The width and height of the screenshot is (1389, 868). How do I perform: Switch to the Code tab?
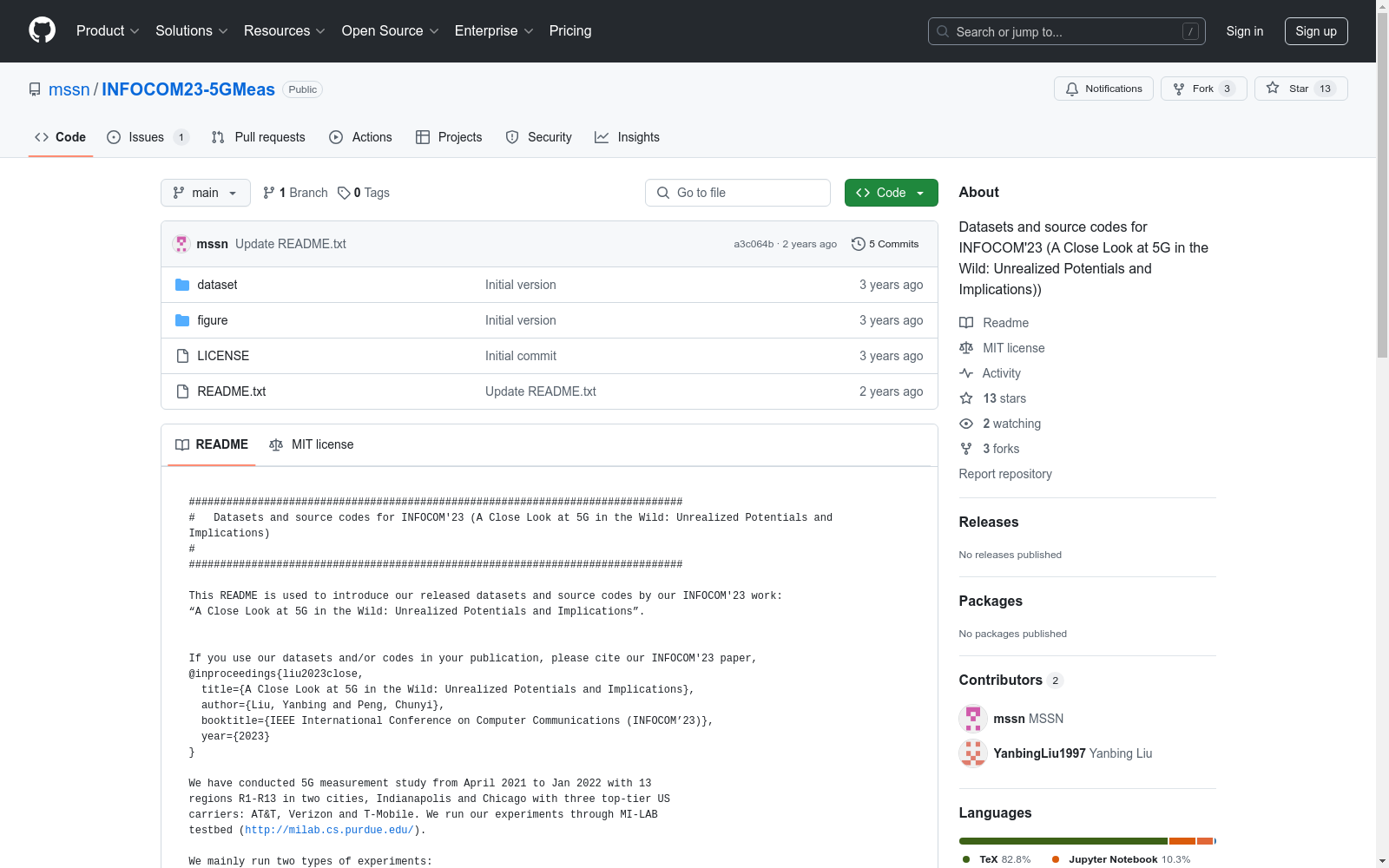coord(61,137)
